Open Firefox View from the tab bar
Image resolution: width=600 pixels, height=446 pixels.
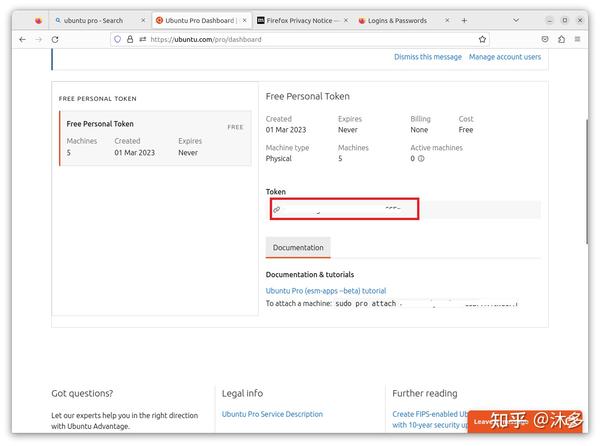[39, 20]
